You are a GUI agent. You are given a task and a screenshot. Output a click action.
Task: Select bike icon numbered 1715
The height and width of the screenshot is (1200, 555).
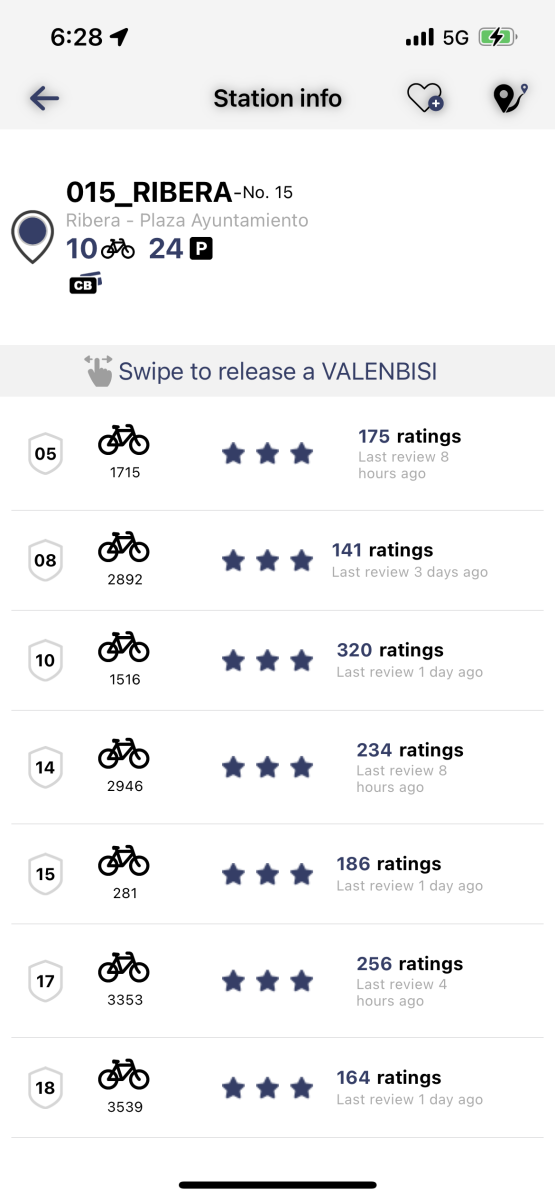(124, 440)
